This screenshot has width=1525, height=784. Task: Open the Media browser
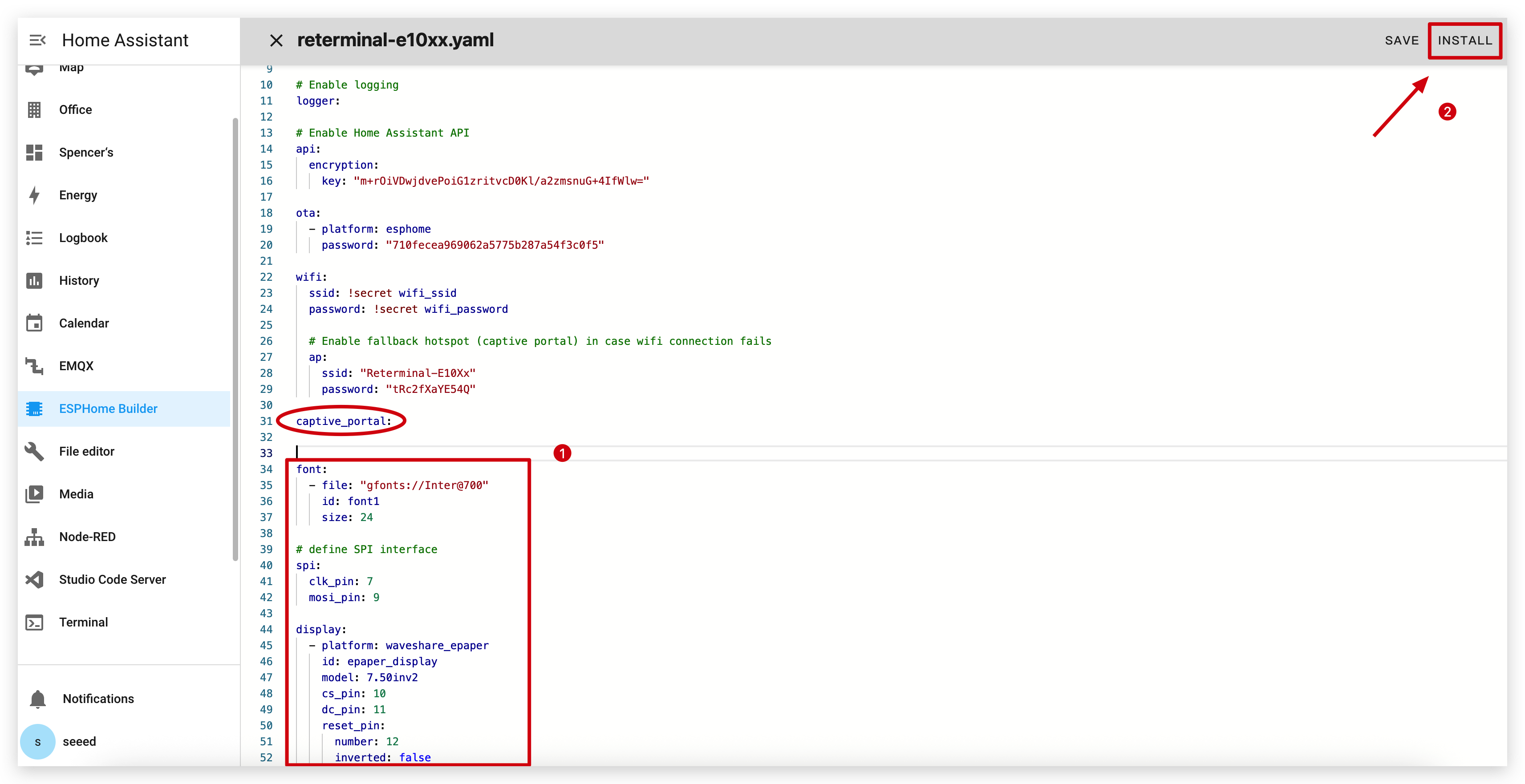click(x=124, y=494)
